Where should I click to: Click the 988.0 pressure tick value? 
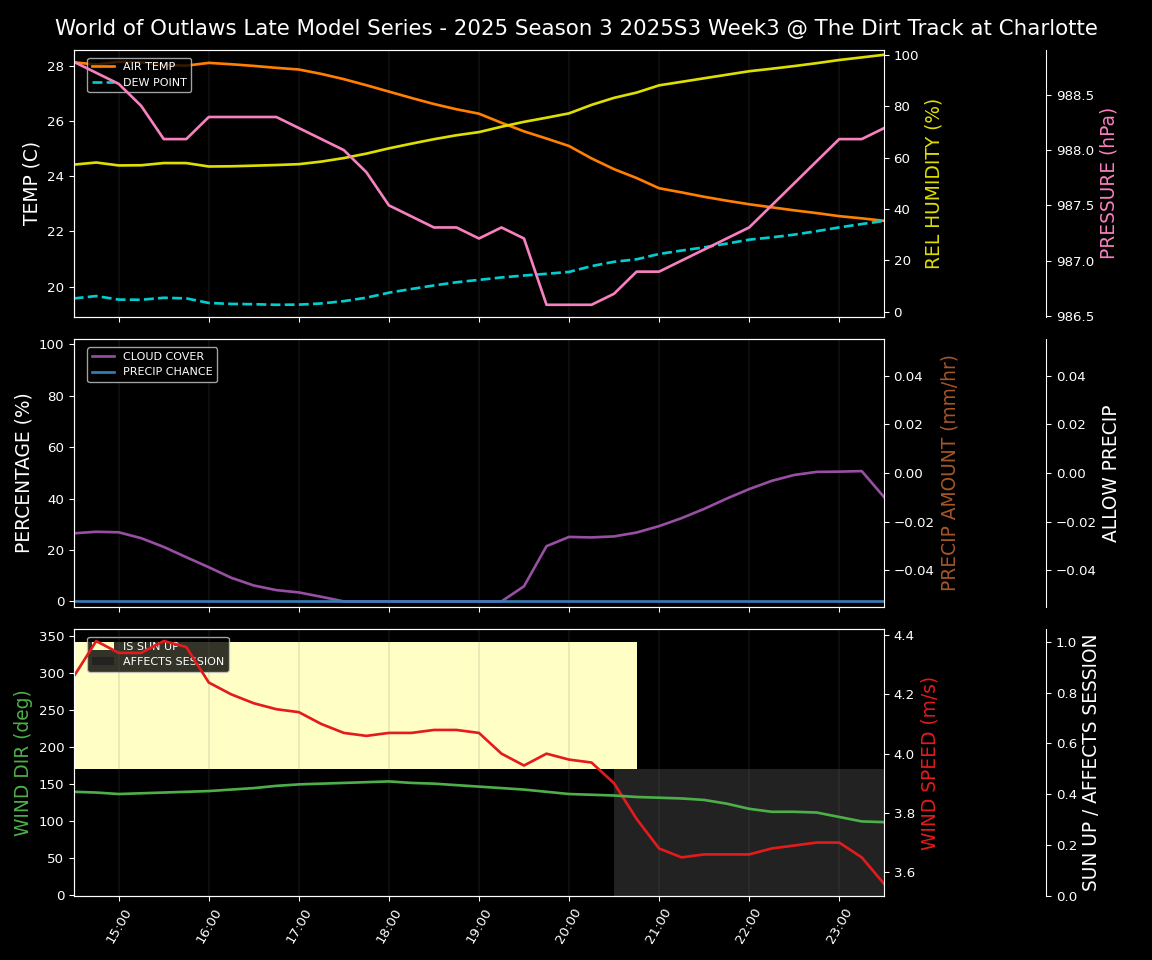1075,151
